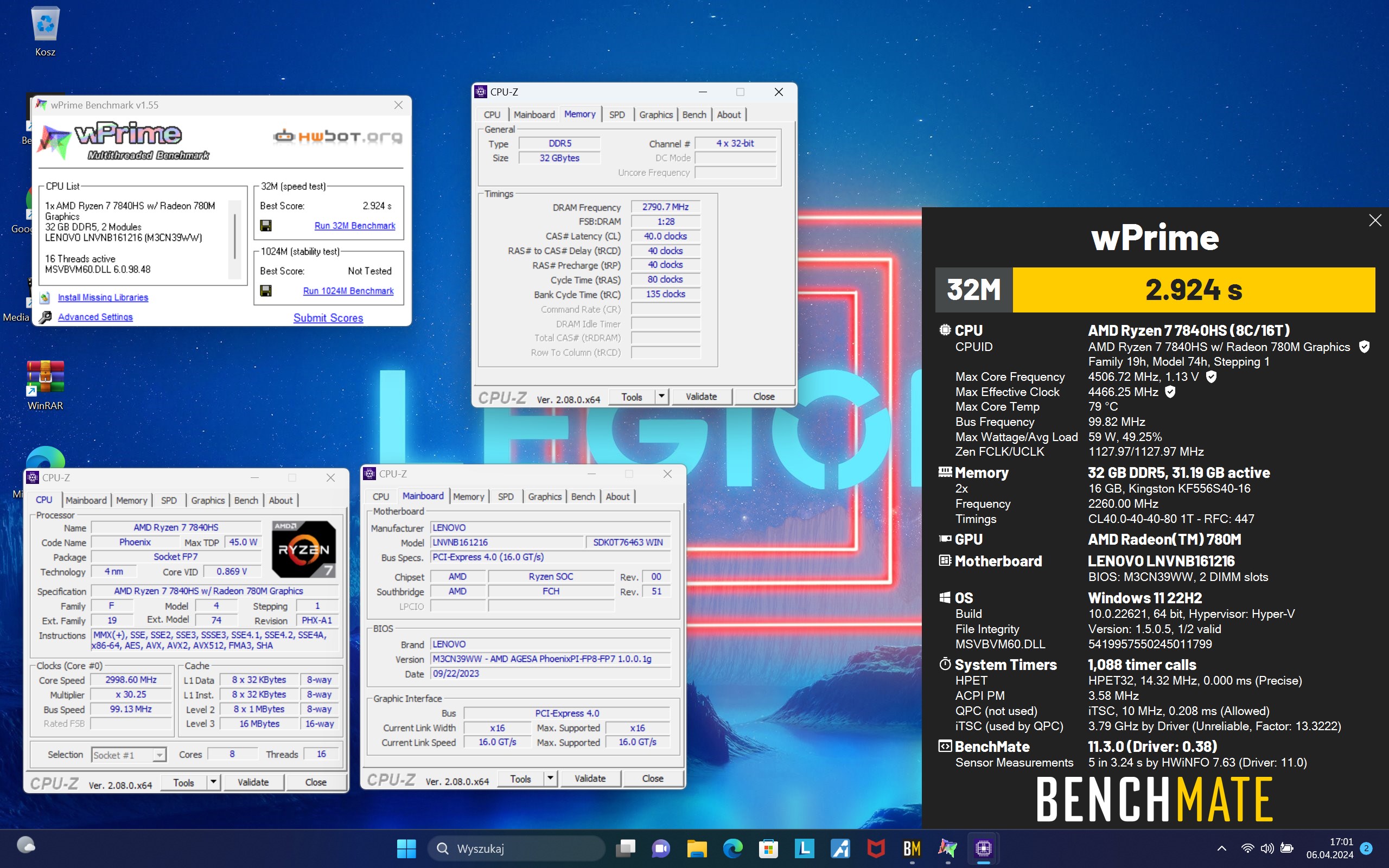
Task: Click the BIOS Version M3CN39WW field
Action: click(550, 659)
